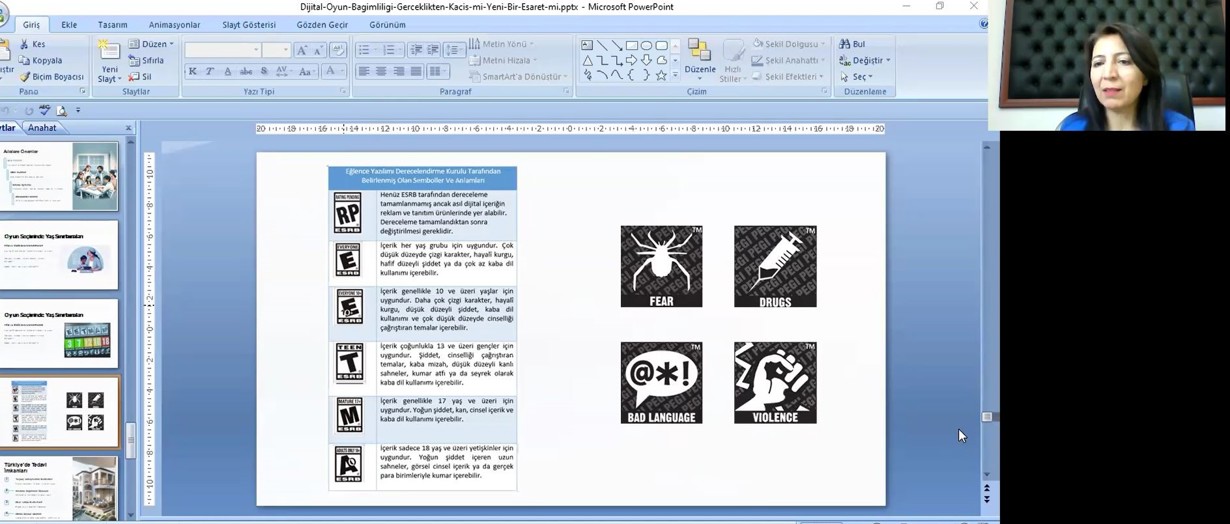This screenshot has width=1230, height=524.
Task: Click the clear formatting icon
Action: click(x=337, y=50)
